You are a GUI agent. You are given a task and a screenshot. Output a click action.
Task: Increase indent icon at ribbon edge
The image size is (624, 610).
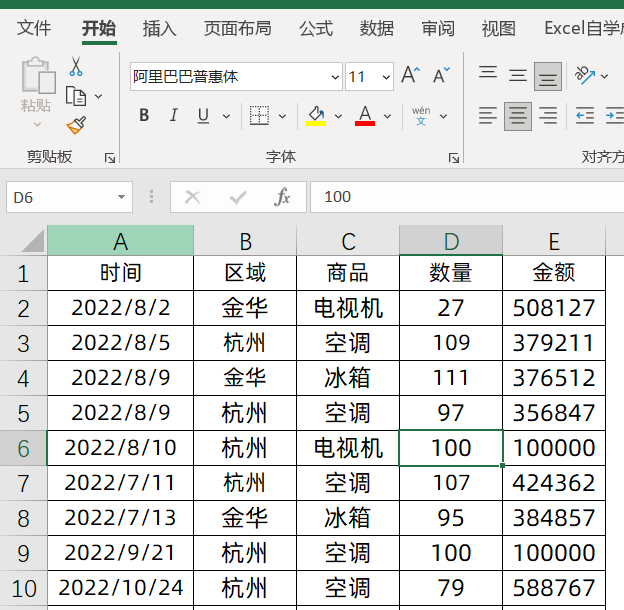615,116
